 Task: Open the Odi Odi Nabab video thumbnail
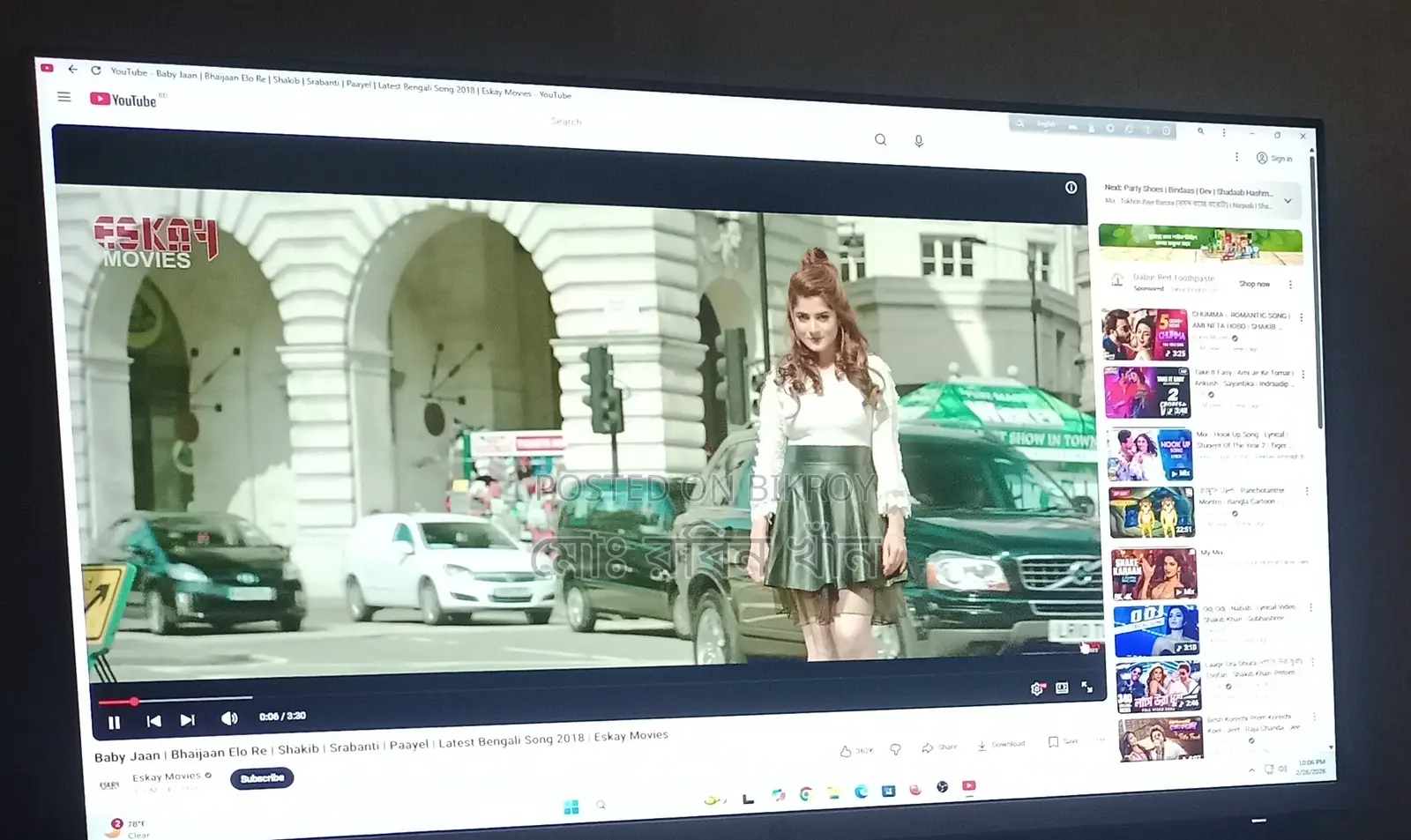coord(1157,630)
